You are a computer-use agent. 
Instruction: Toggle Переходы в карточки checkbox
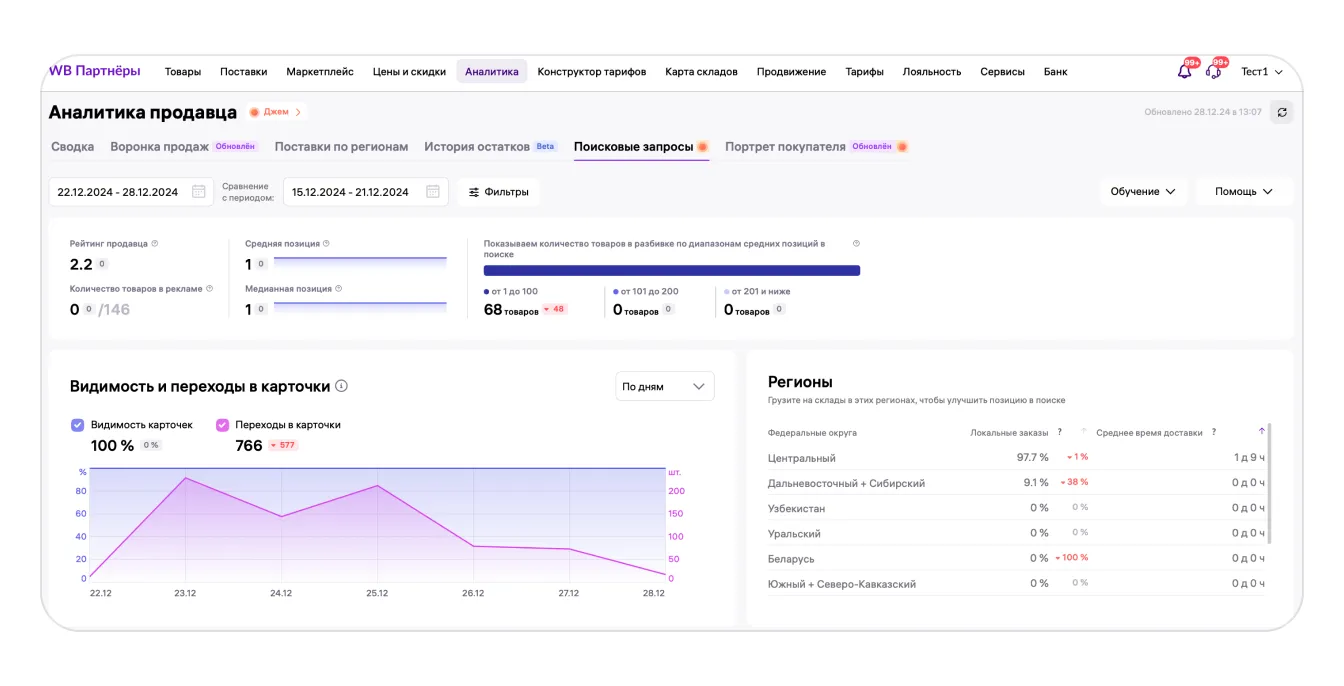click(x=222, y=425)
